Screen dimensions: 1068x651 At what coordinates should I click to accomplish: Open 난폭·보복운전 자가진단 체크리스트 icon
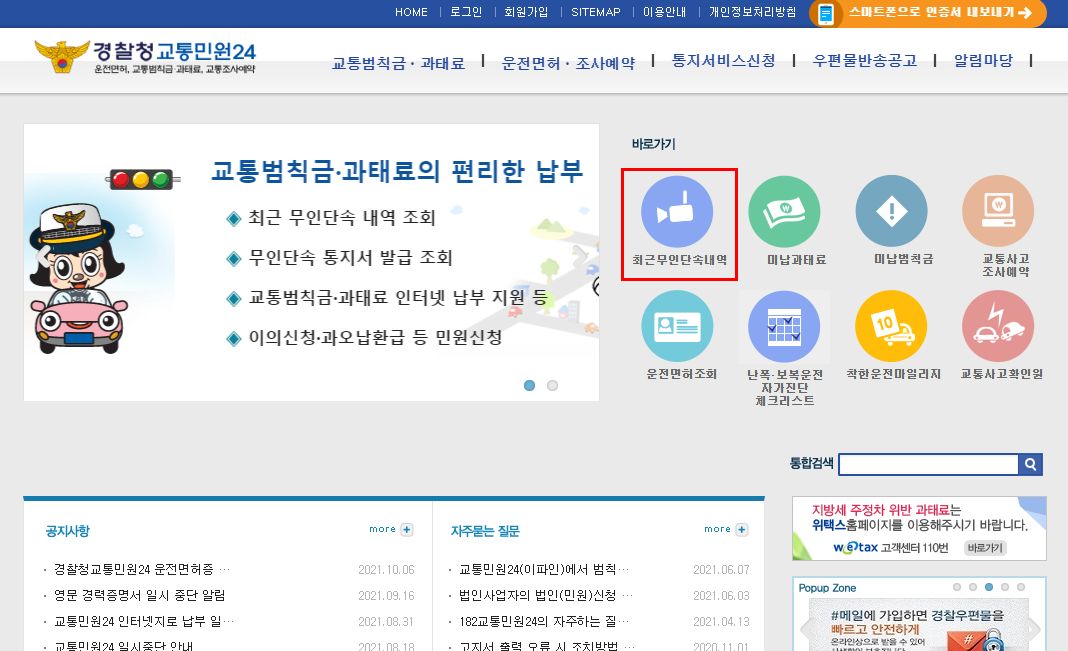(x=784, y=326)
